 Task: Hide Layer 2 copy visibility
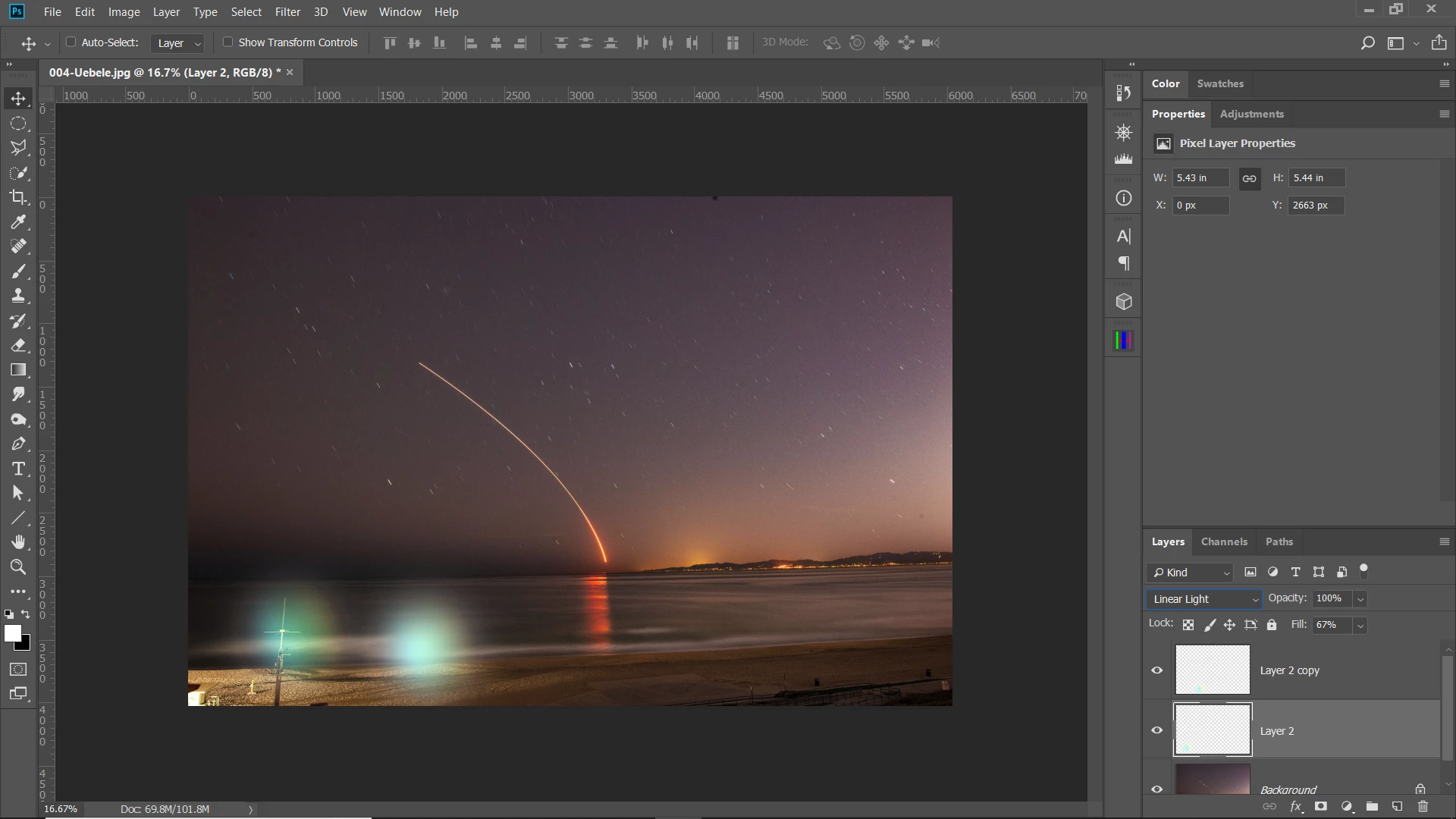coord(1156,670)
